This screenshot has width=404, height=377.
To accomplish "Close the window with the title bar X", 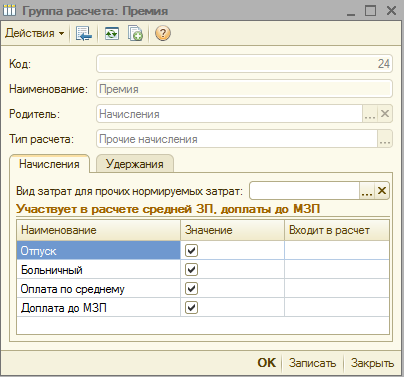I will (391, 10).
